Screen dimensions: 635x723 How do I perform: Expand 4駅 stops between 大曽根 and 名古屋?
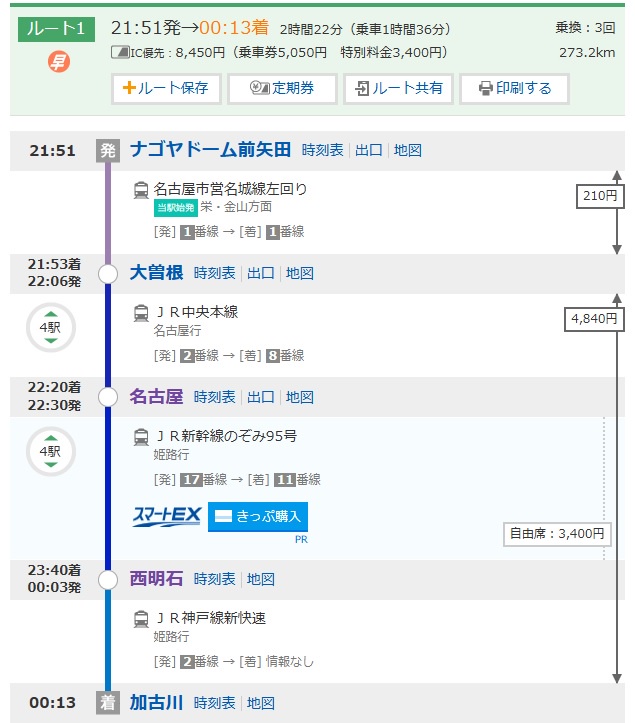click(51, 327)
